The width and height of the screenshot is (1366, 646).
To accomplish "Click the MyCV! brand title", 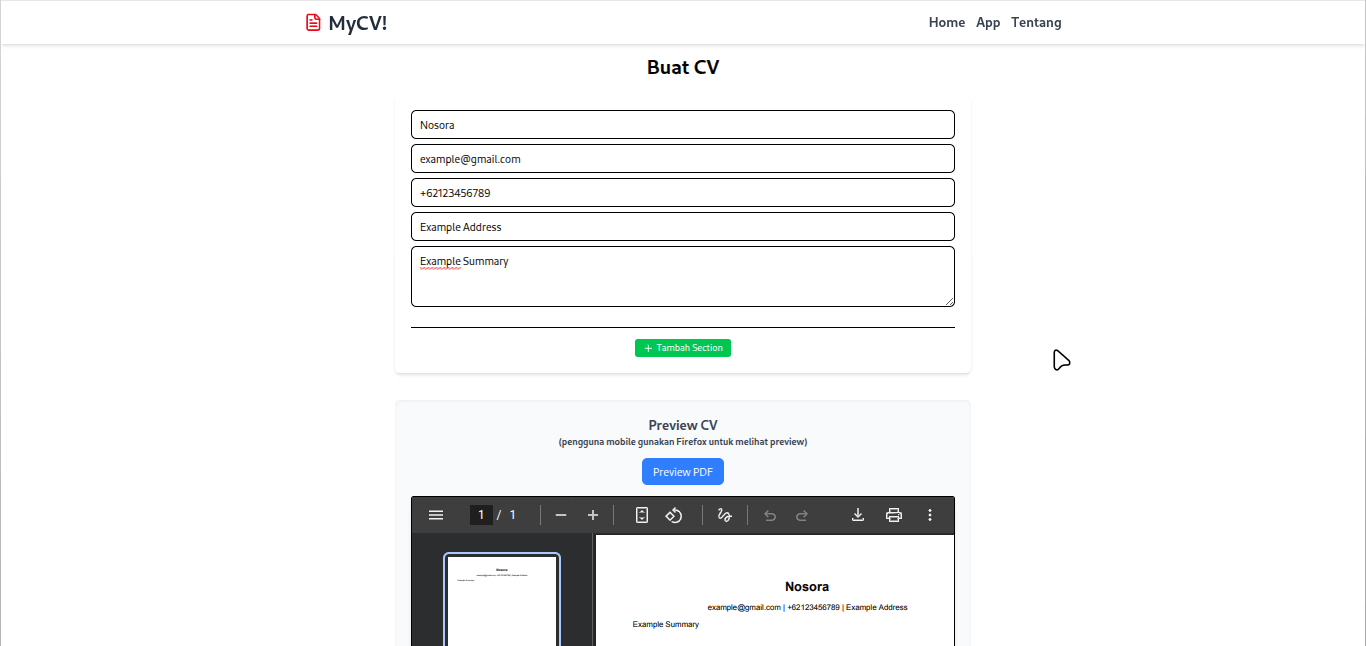I will tap(358, 23).
